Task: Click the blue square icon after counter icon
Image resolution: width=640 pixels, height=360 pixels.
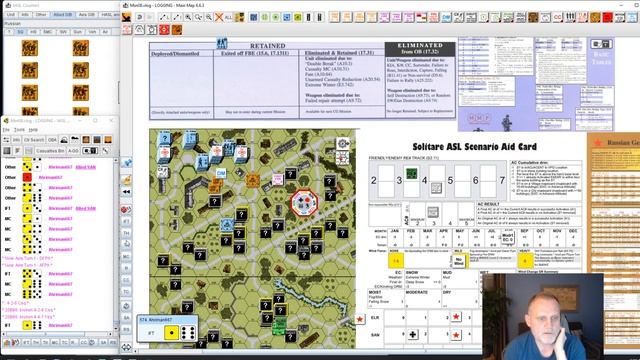Action: pyautogui.click(x=253, y=17)
